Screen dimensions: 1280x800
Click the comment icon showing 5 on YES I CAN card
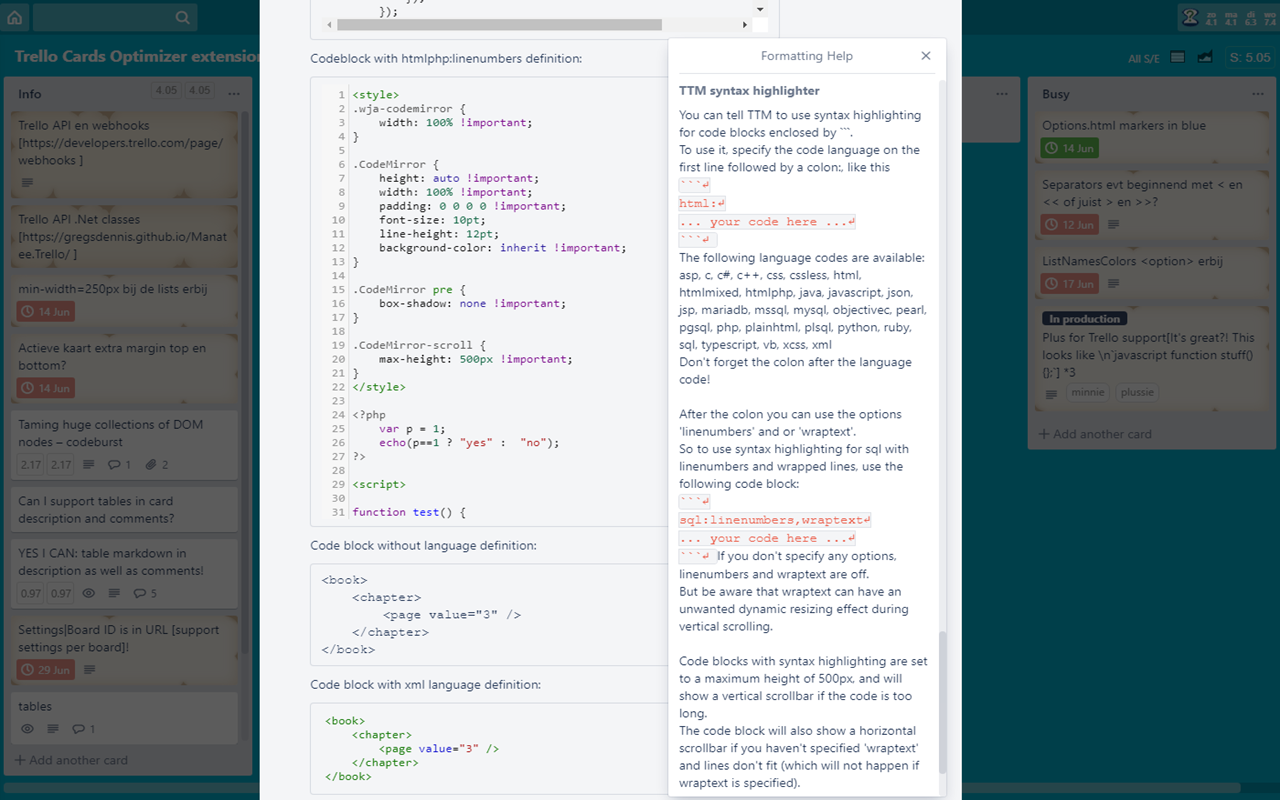[x=141, y=593]
